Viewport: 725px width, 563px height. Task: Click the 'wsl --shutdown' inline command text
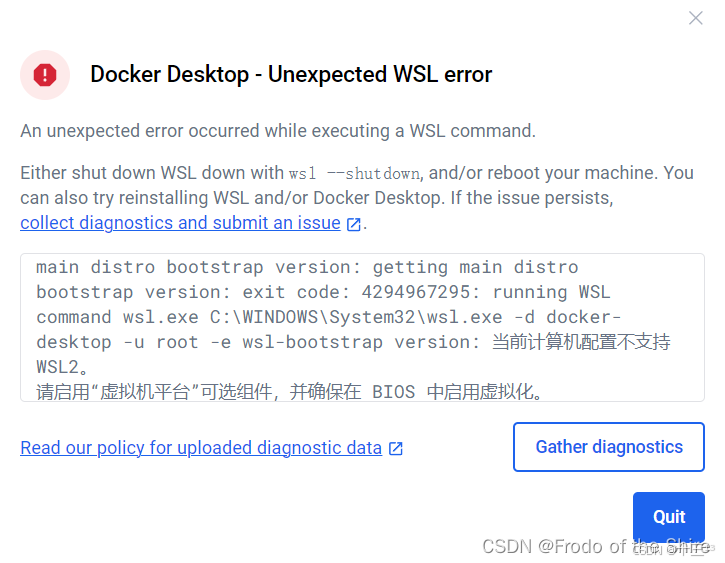(x=354, y=174)
